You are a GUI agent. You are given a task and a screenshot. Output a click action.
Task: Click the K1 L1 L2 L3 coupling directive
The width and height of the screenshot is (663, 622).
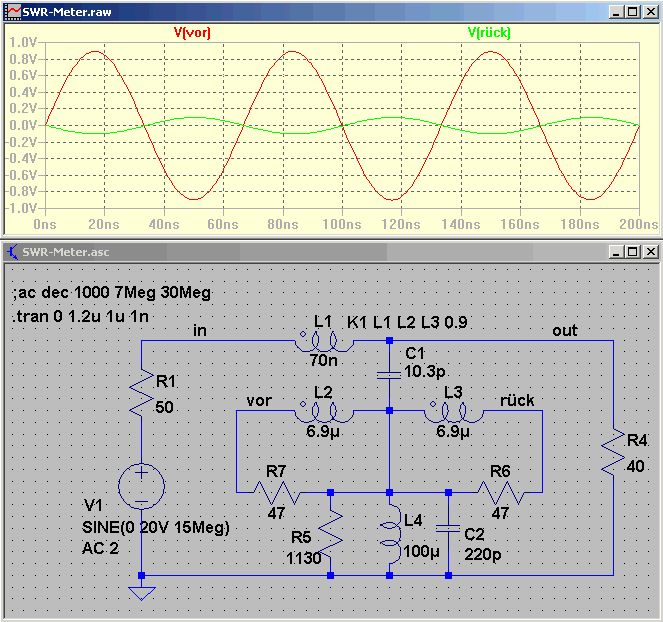407,322
